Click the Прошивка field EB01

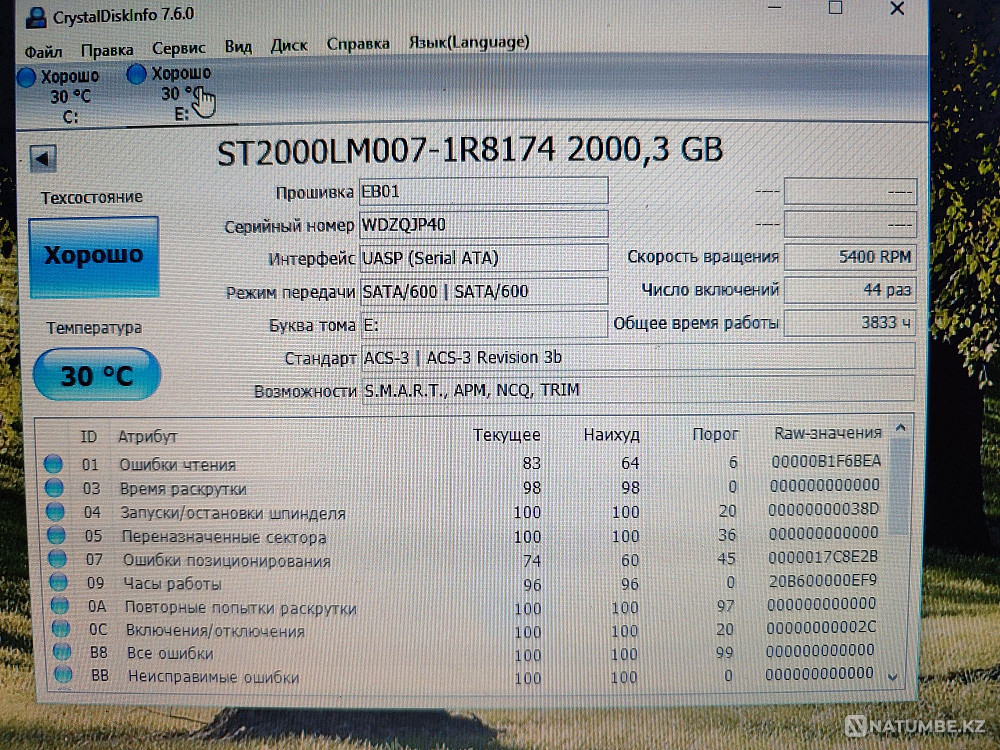coord(483,191)
